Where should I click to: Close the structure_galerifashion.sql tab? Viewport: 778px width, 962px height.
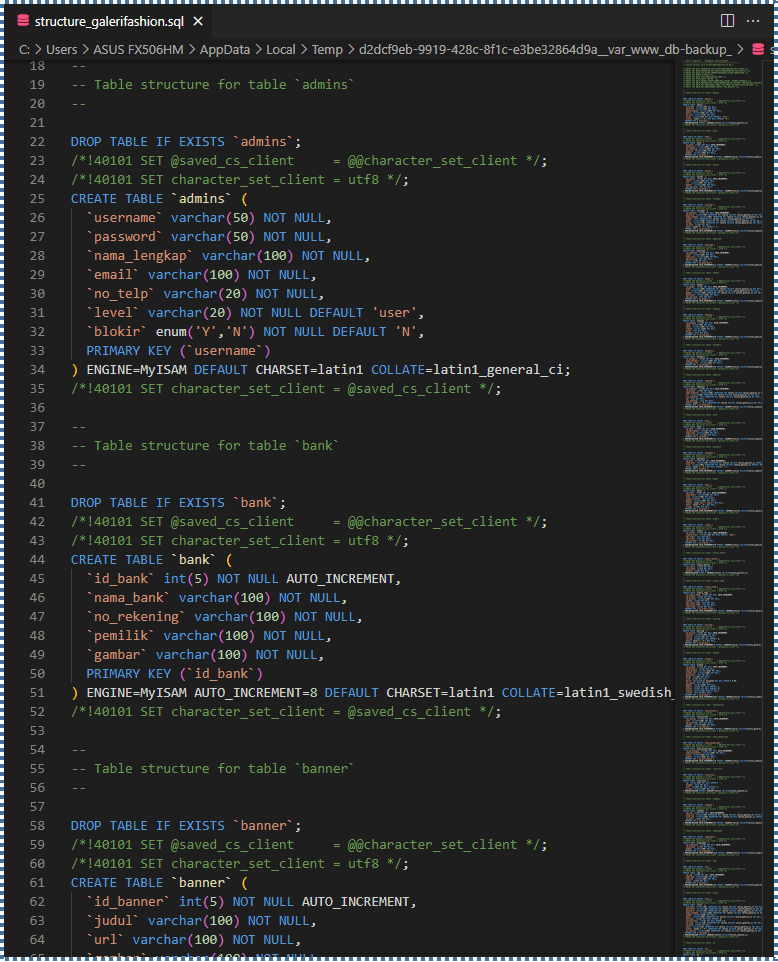(198, 21)
